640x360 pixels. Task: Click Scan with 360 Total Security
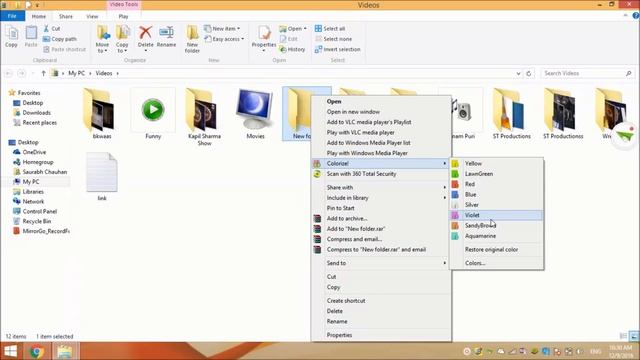coord(381,174)
